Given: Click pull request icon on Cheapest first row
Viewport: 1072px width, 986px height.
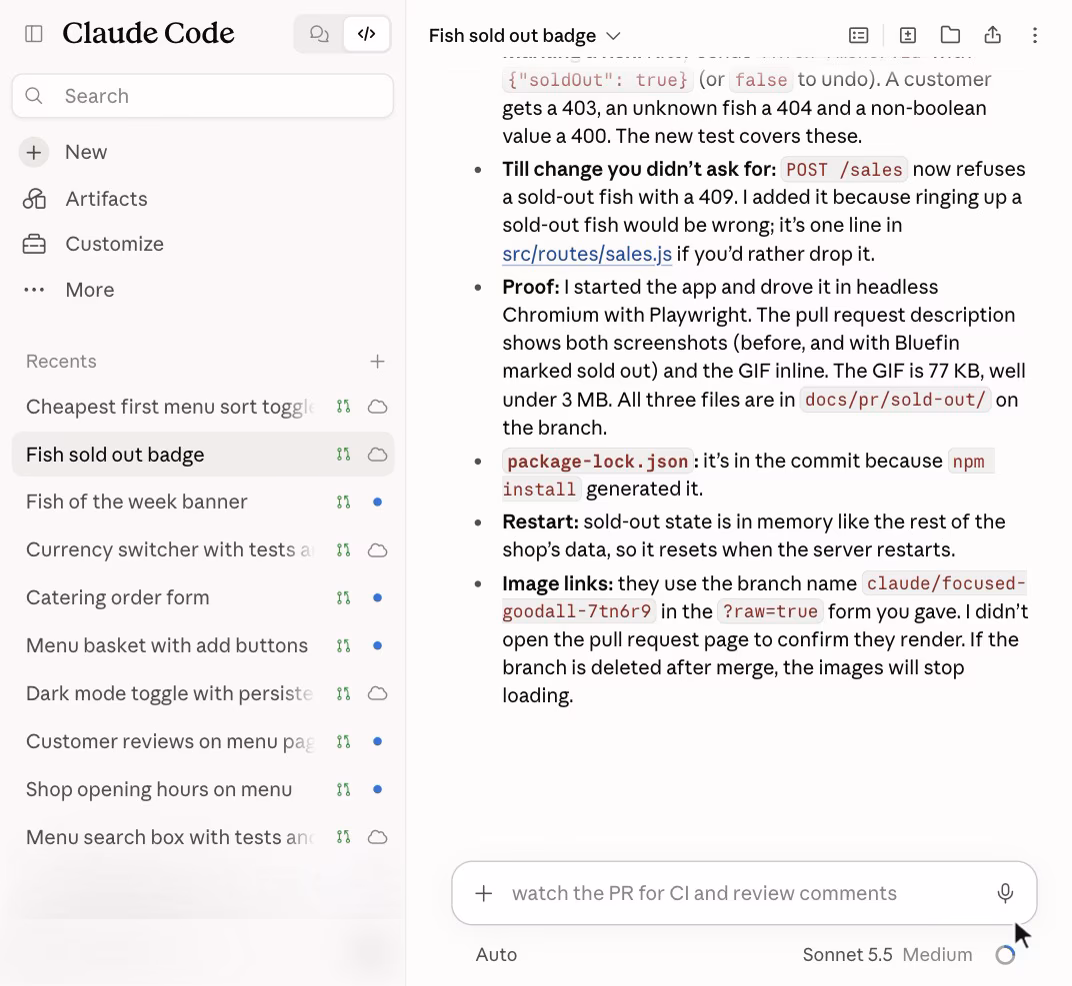Looking at the screenshot, I should click(343, 407).
